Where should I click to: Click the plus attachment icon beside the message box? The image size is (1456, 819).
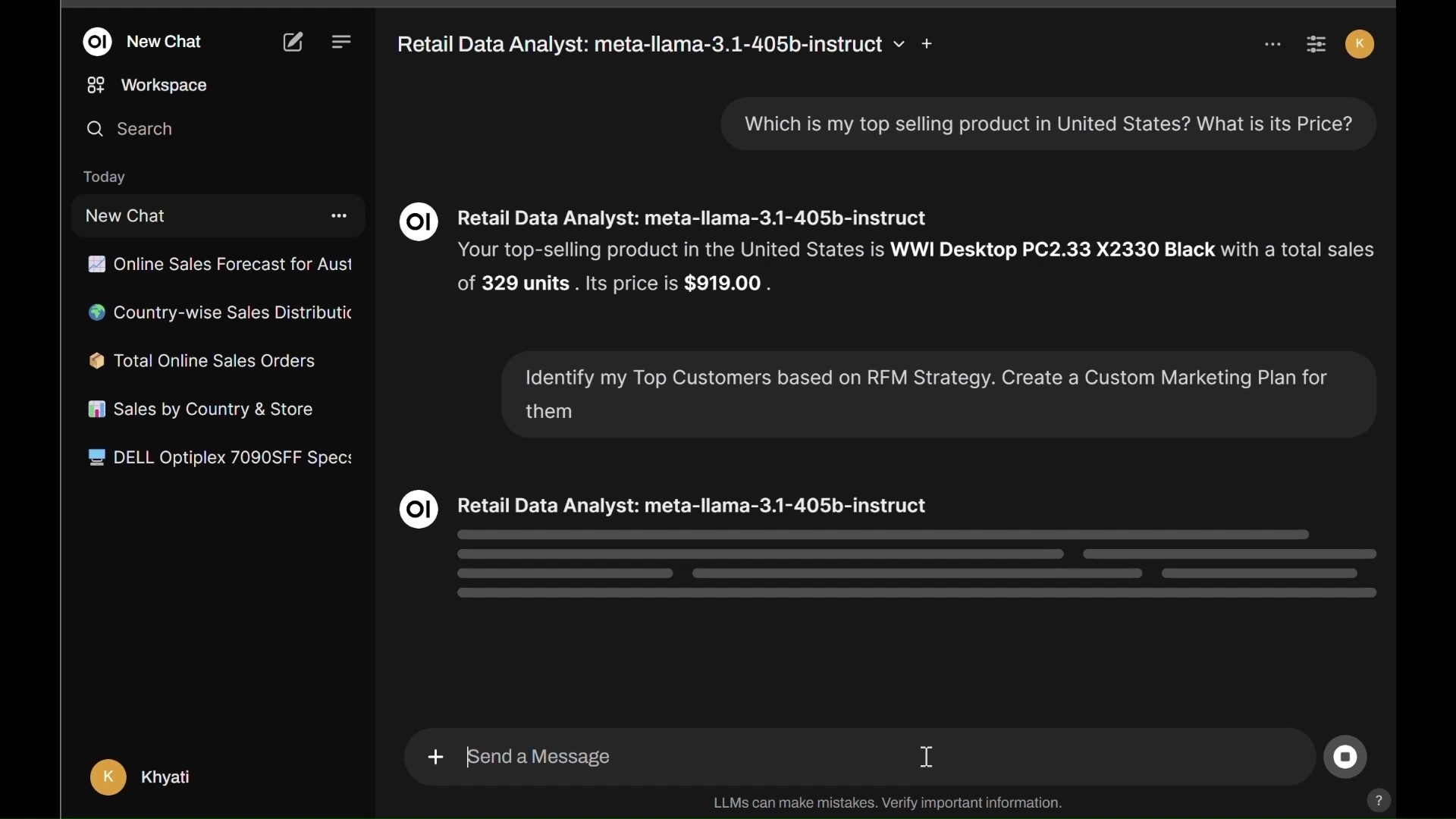(435, 758)
